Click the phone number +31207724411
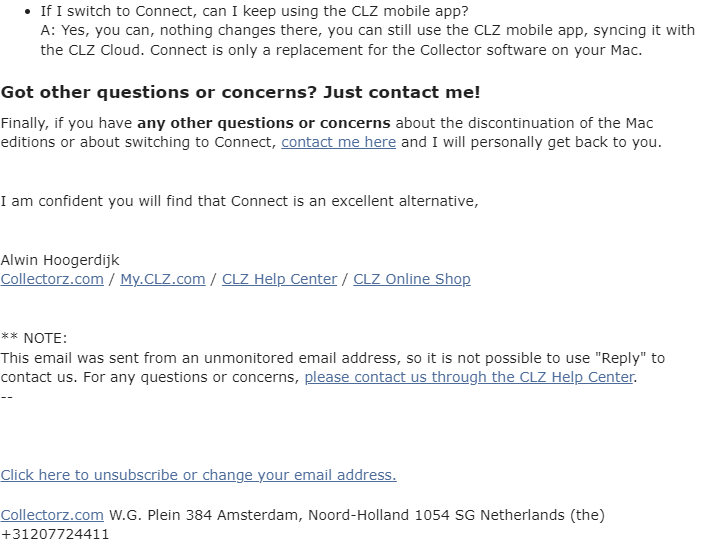This screenshot has height=557, width=704. 55,535
